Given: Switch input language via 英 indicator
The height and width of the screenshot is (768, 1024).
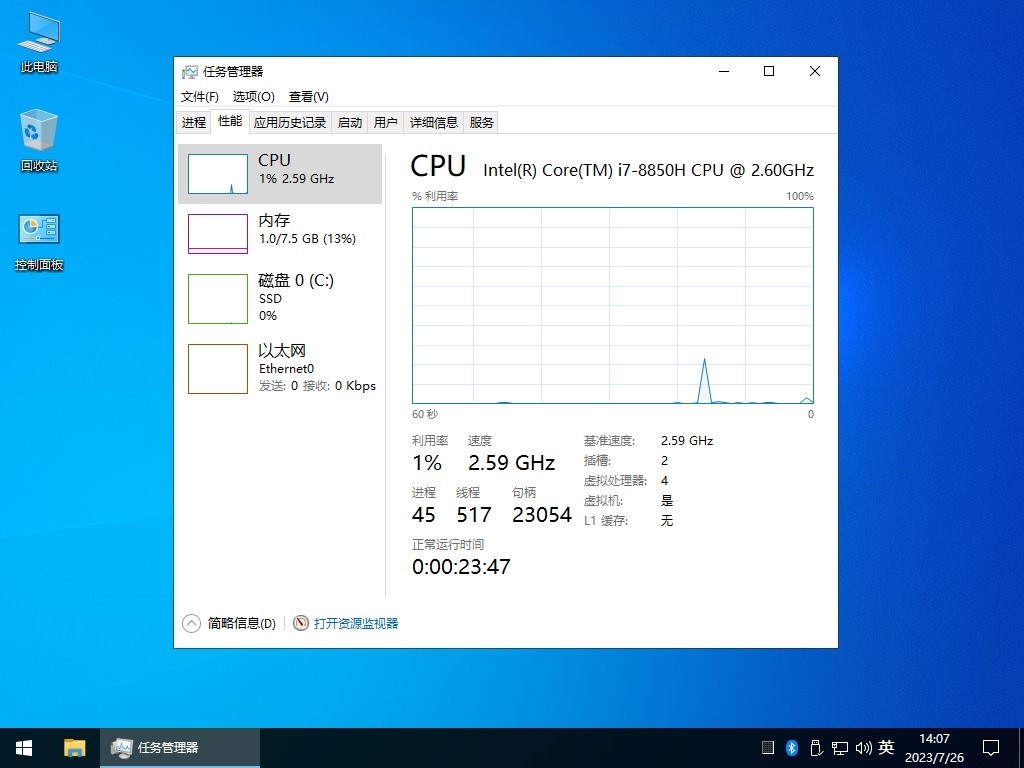Looking at the screenshot, I should (x=886, y=747).
